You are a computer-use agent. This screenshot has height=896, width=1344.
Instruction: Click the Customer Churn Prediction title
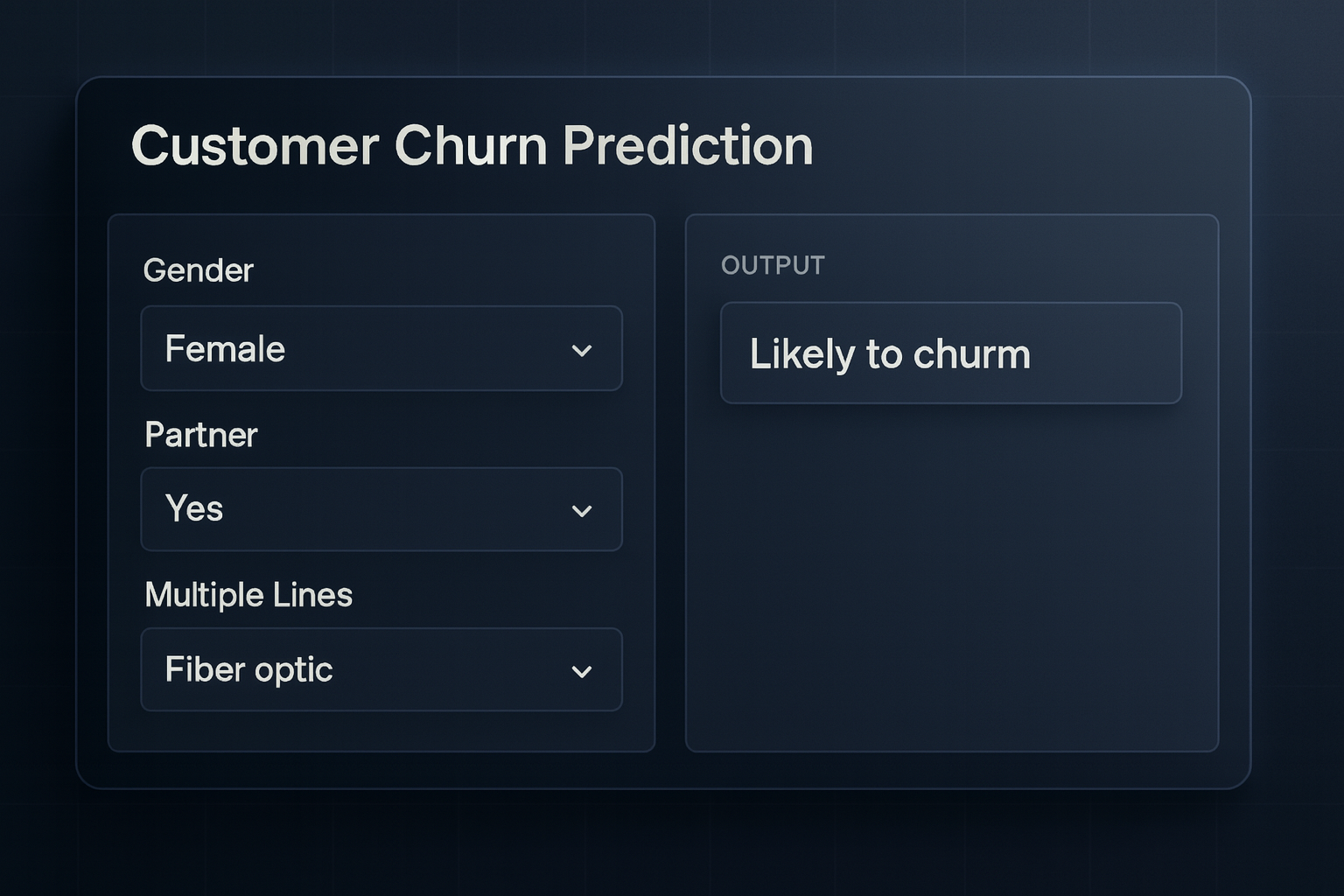(472, 146)
